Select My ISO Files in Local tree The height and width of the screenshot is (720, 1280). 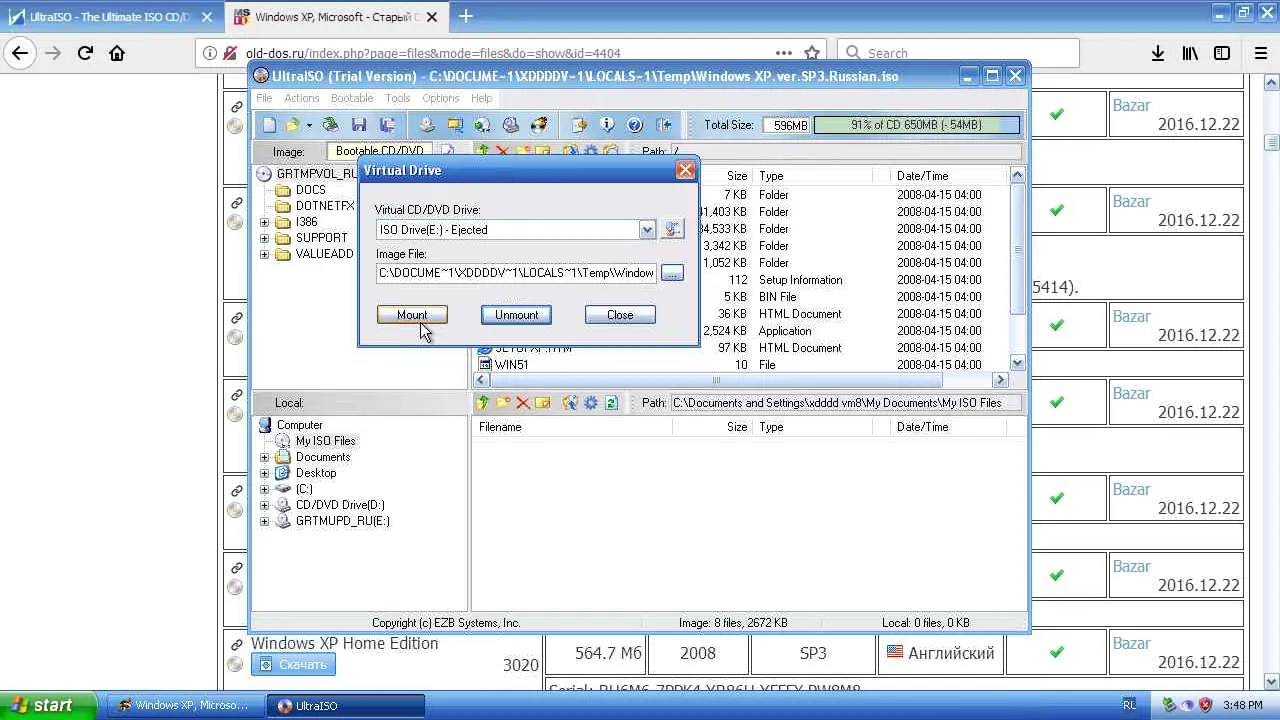coord(325,441)
